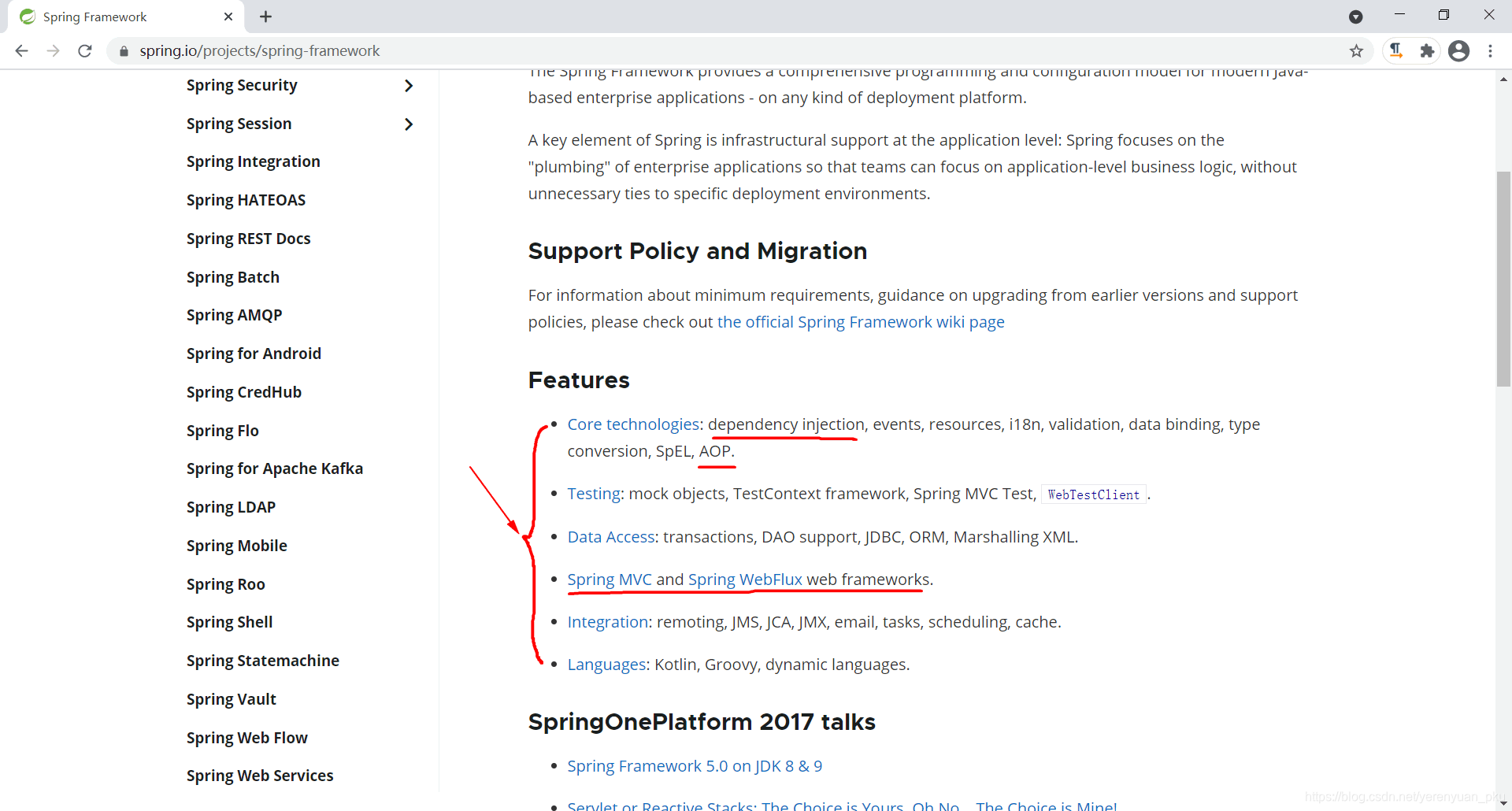
Task: Open Spring Batch project
Action: (232, 277)
